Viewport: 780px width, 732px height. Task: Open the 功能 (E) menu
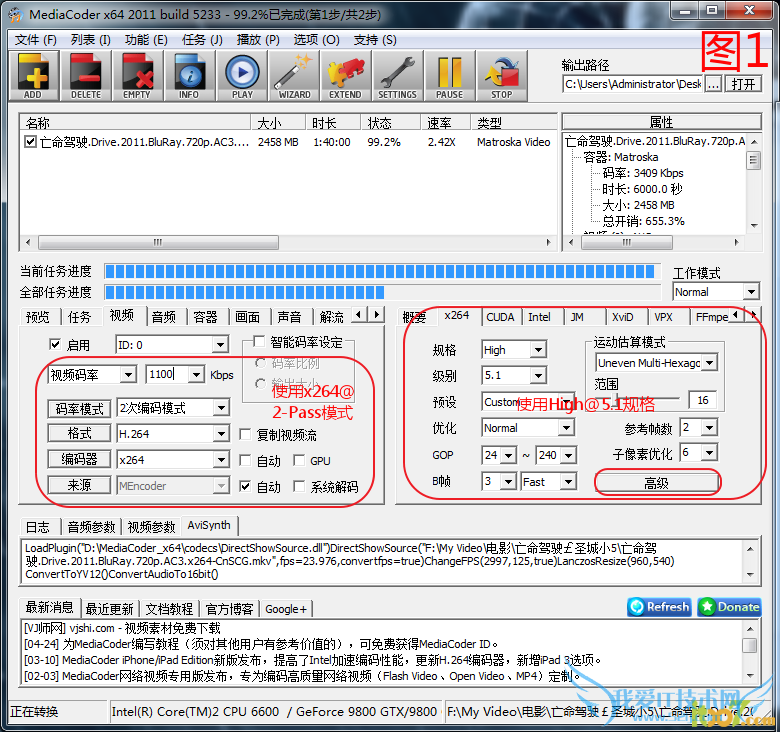point(146,40)
